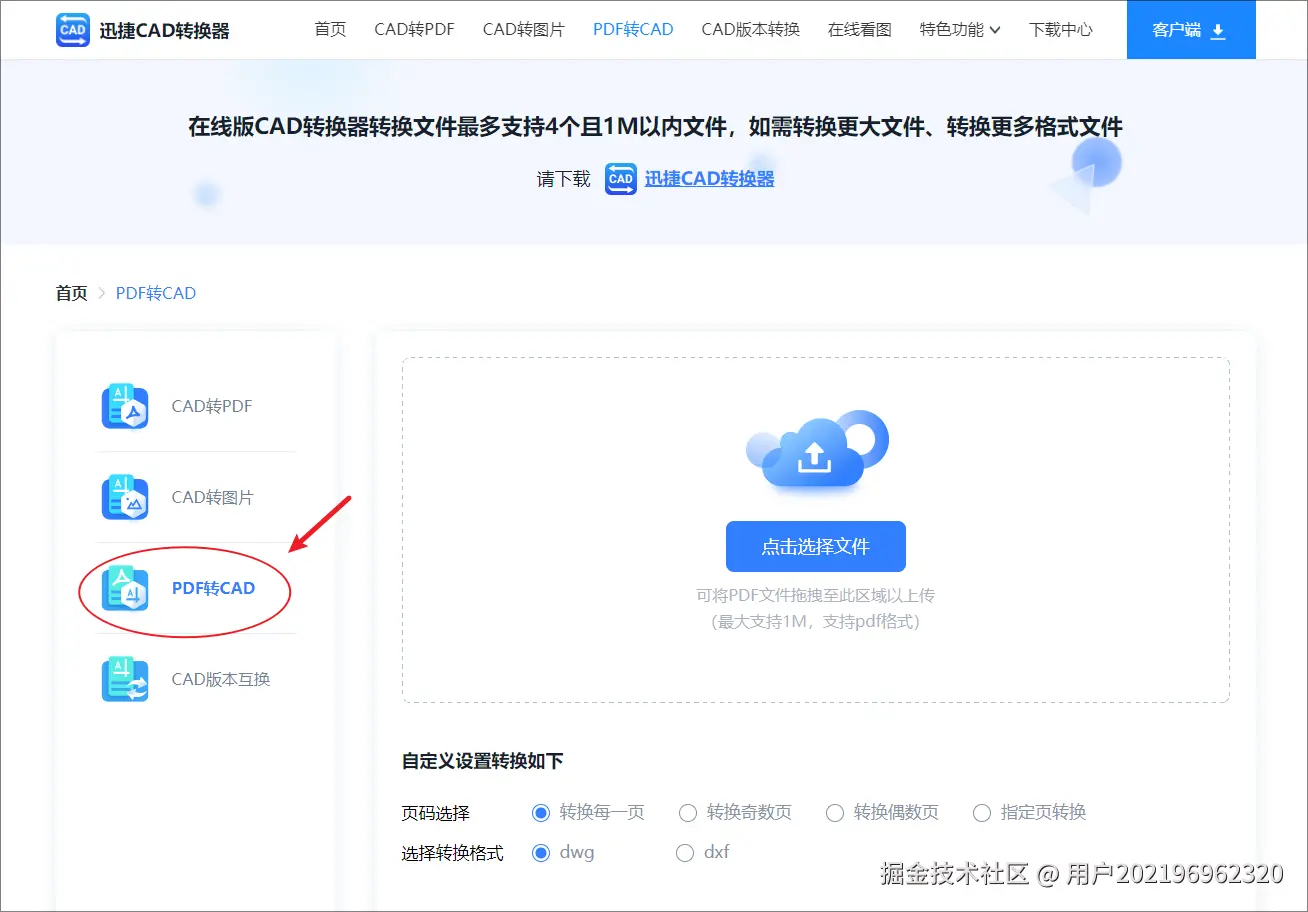Screen dimensions: 1308x912
Task: Click 迅捷CAD转换器 brand name in header
Action: (165, 31)
